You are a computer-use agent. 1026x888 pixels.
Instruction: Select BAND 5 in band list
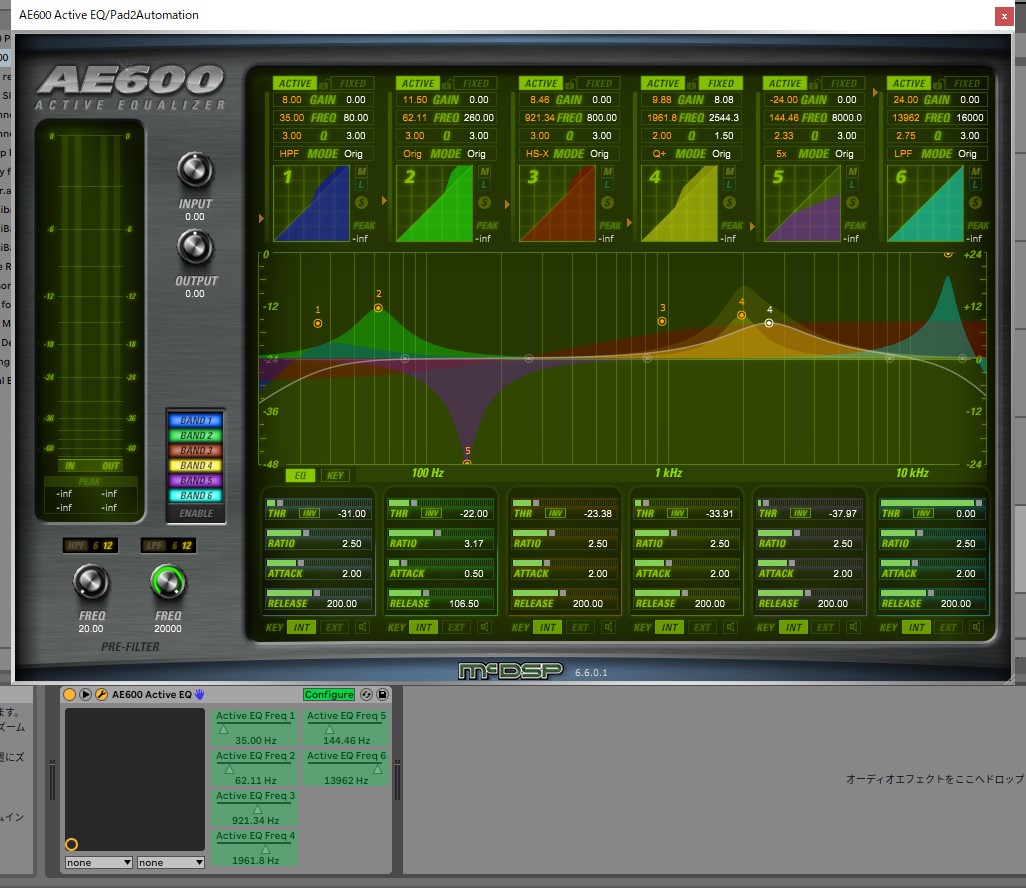tap(196, 480)
